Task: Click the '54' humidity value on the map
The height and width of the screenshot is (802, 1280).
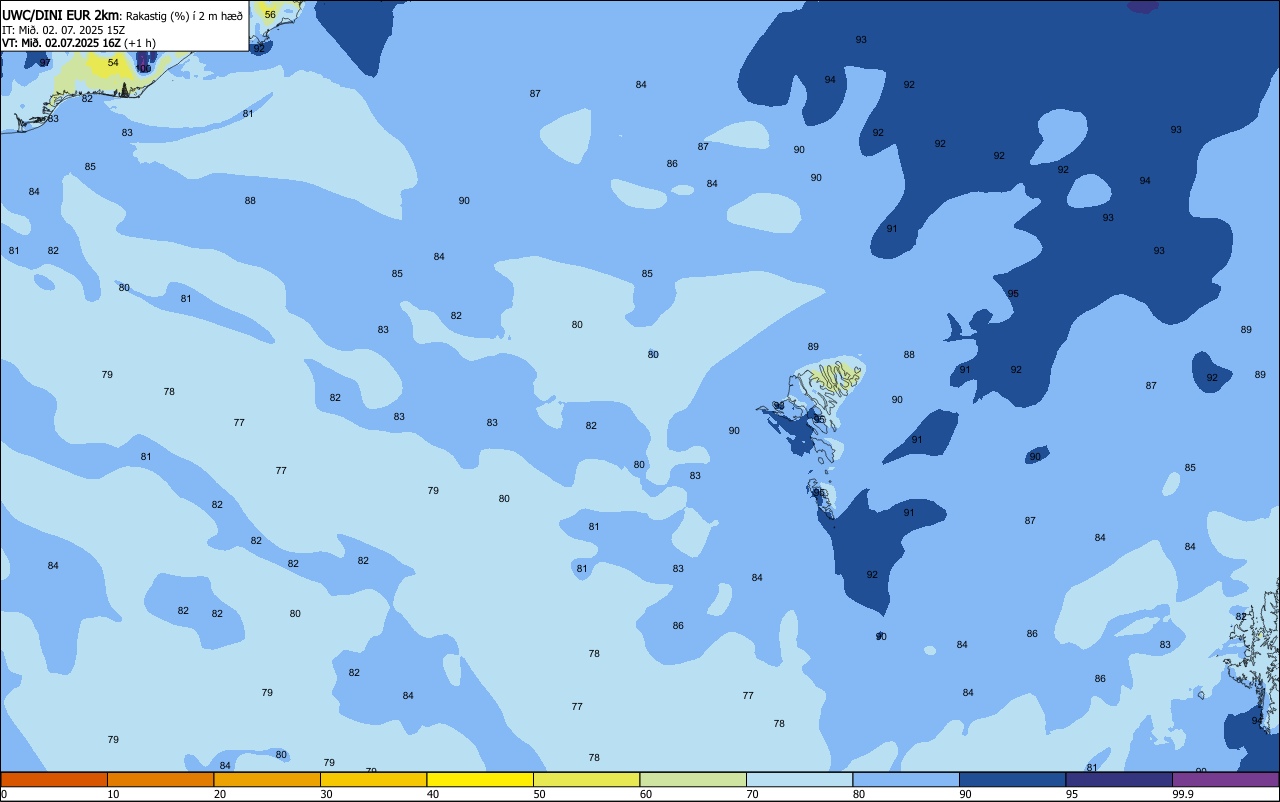Action: [x=113, y=63]
